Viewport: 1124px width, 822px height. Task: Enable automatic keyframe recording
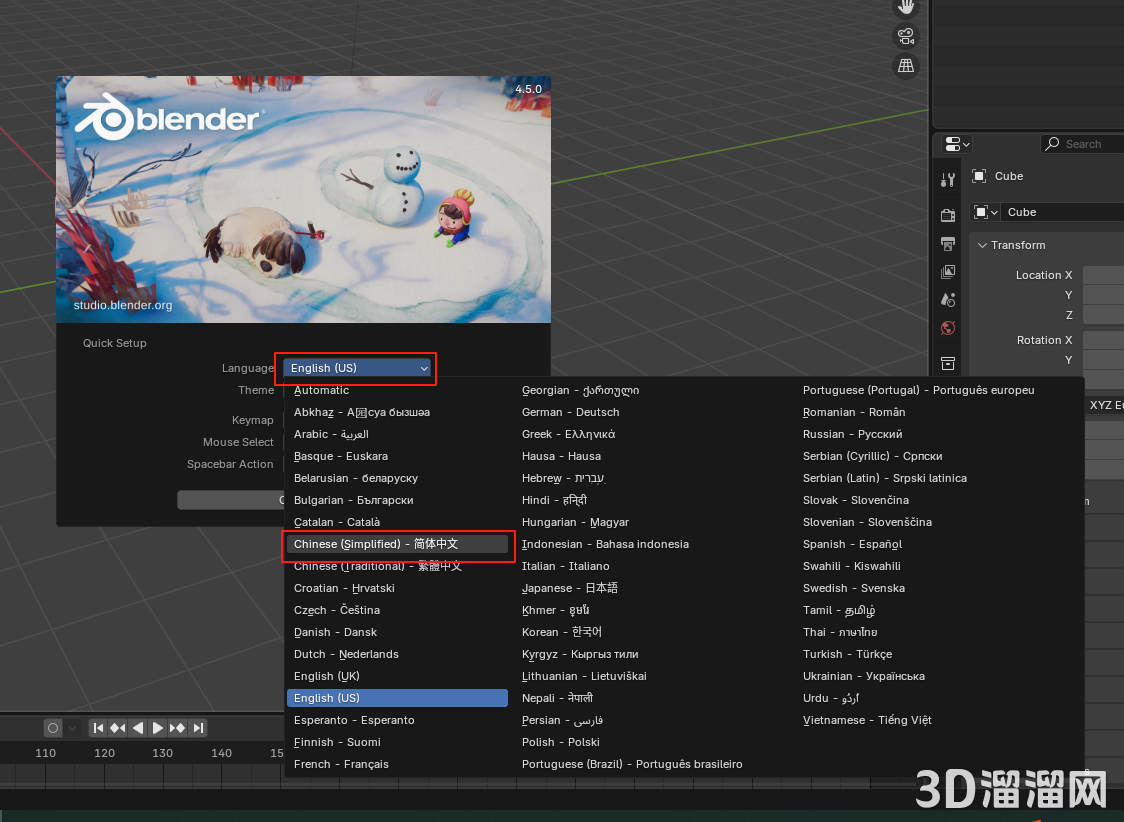(x=51, y=728)
